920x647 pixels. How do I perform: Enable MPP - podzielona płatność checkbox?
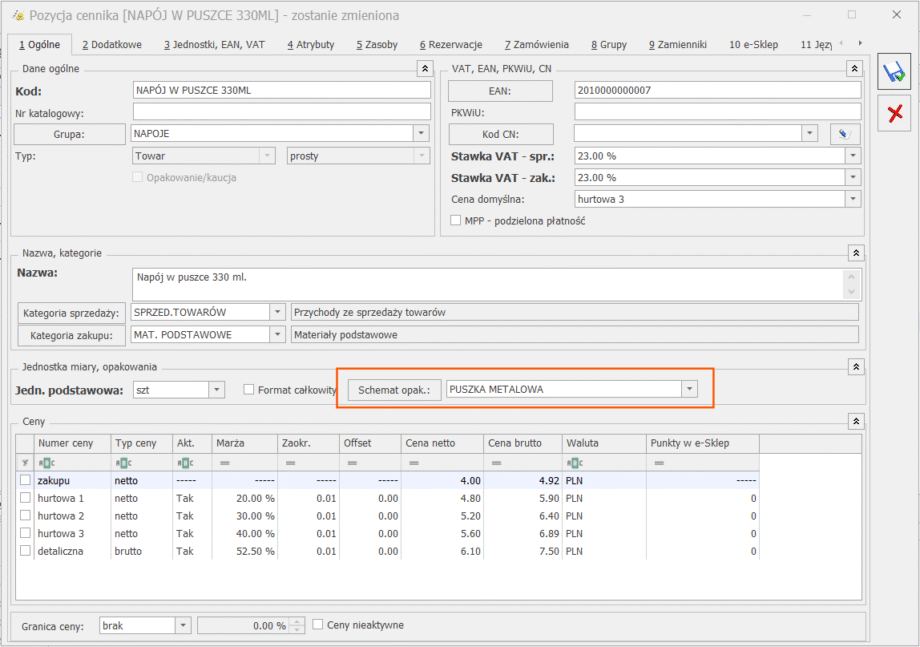pyautogui.click(x=456, y=220)
